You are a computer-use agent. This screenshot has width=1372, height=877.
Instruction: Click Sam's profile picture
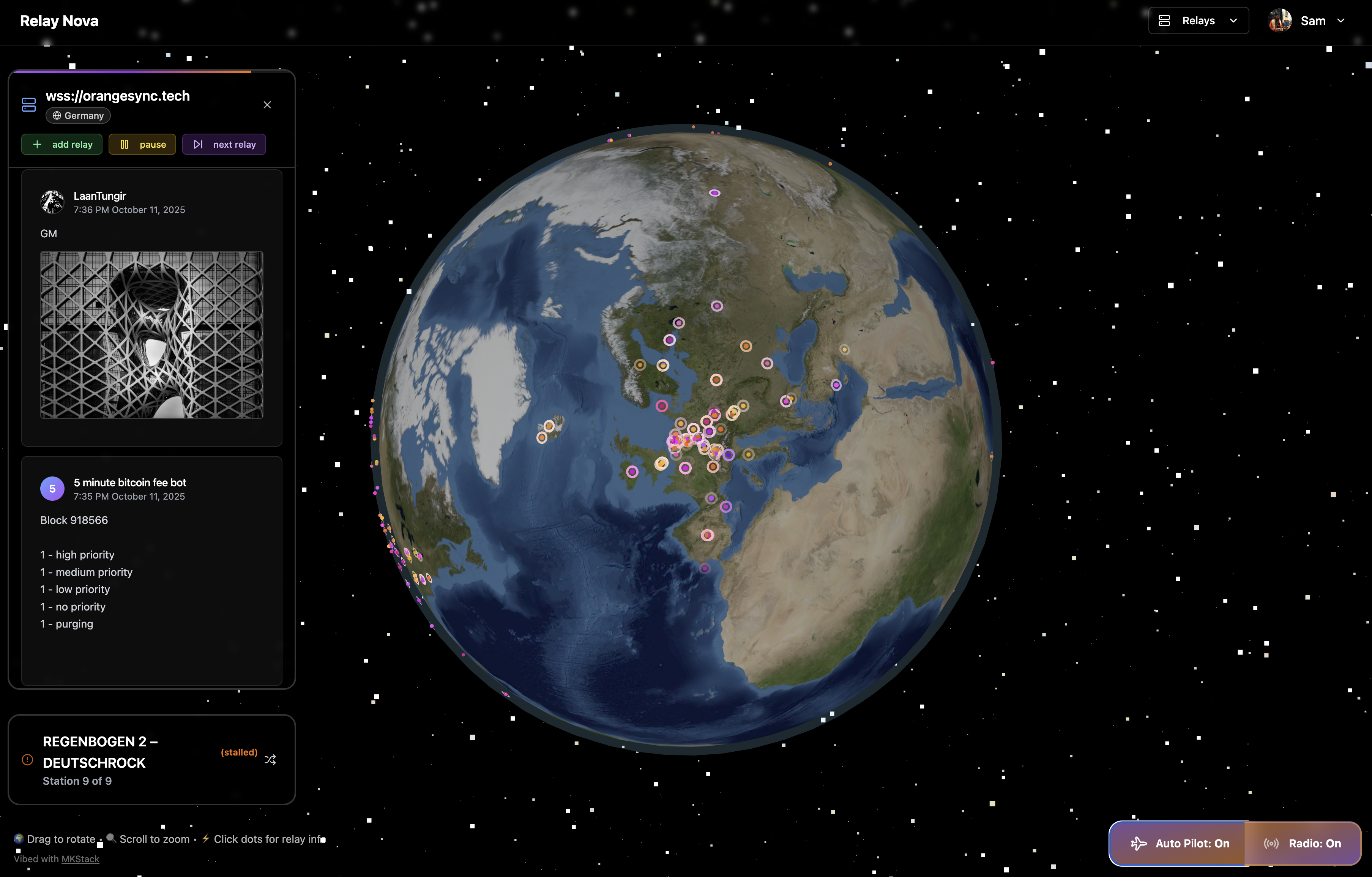(1280, 21)
